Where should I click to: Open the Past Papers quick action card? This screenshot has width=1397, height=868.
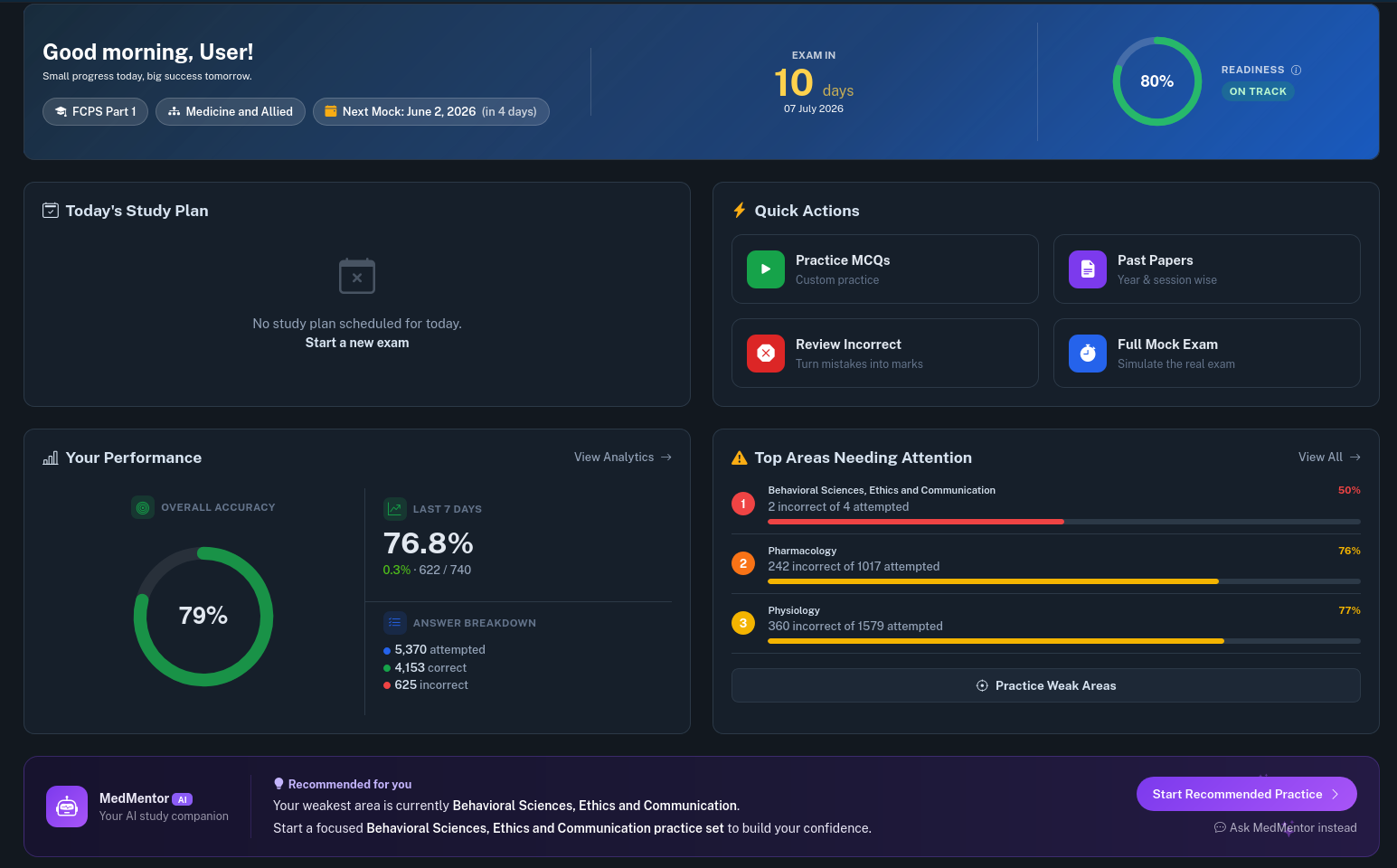coord(1207,269)
